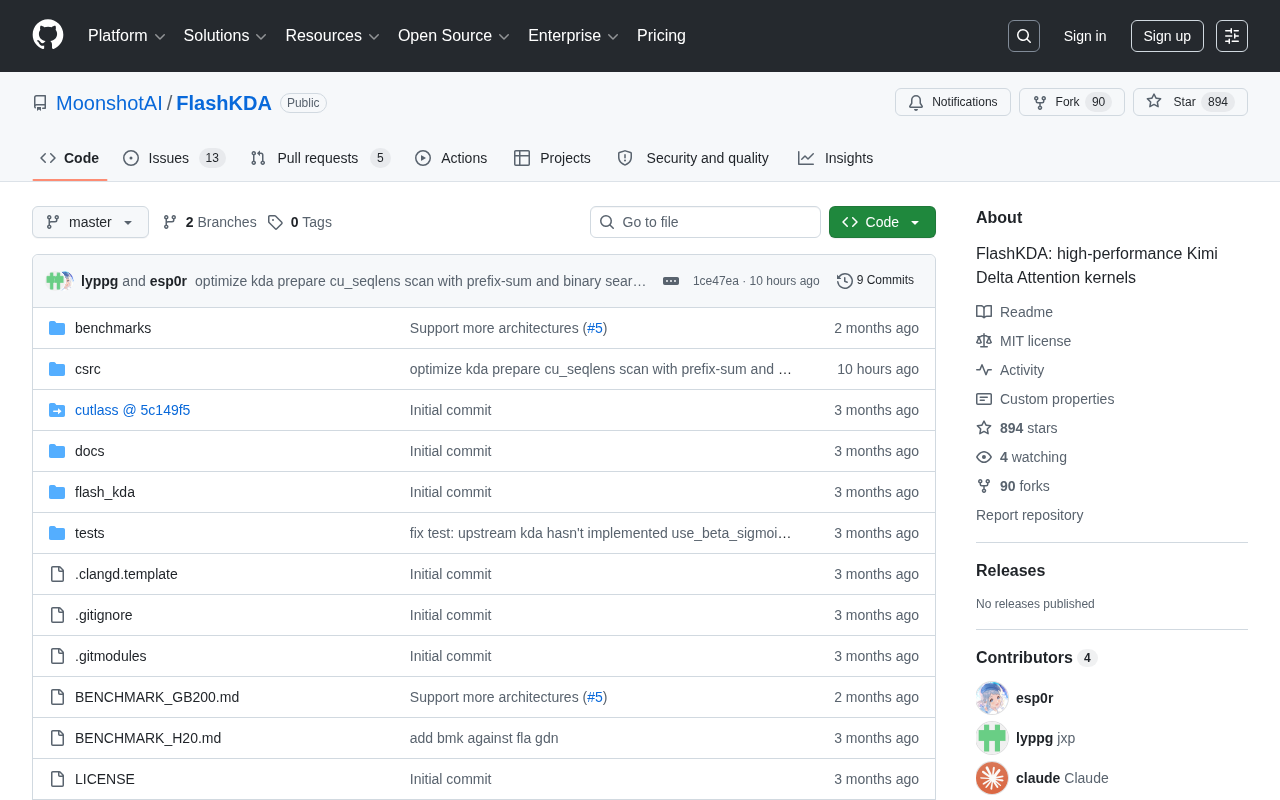Click the MIT license scale icon
Image resolution: width=1280 pixels, height=800 pixels.
pos(984,341)
